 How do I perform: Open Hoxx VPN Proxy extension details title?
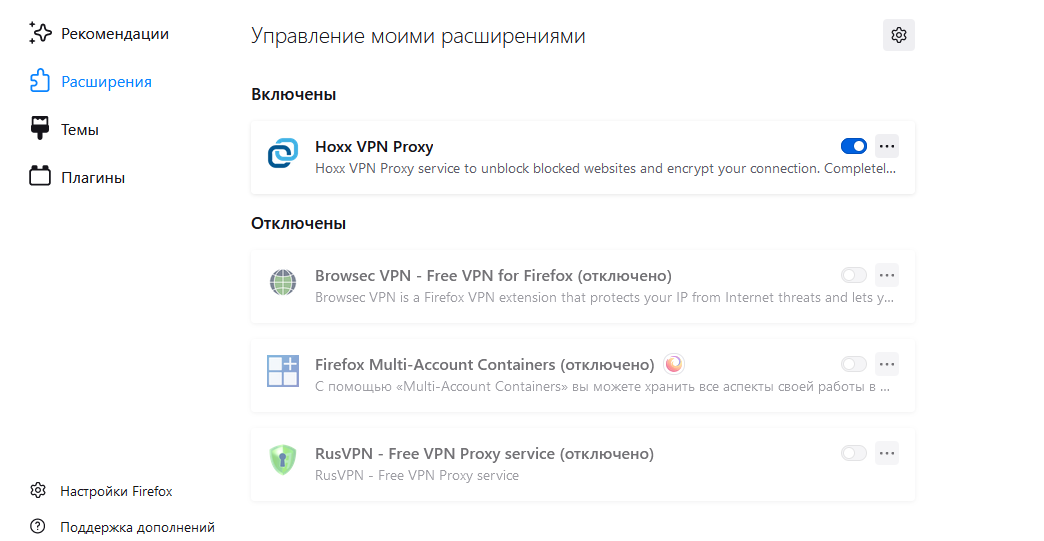tap(374, 146)
